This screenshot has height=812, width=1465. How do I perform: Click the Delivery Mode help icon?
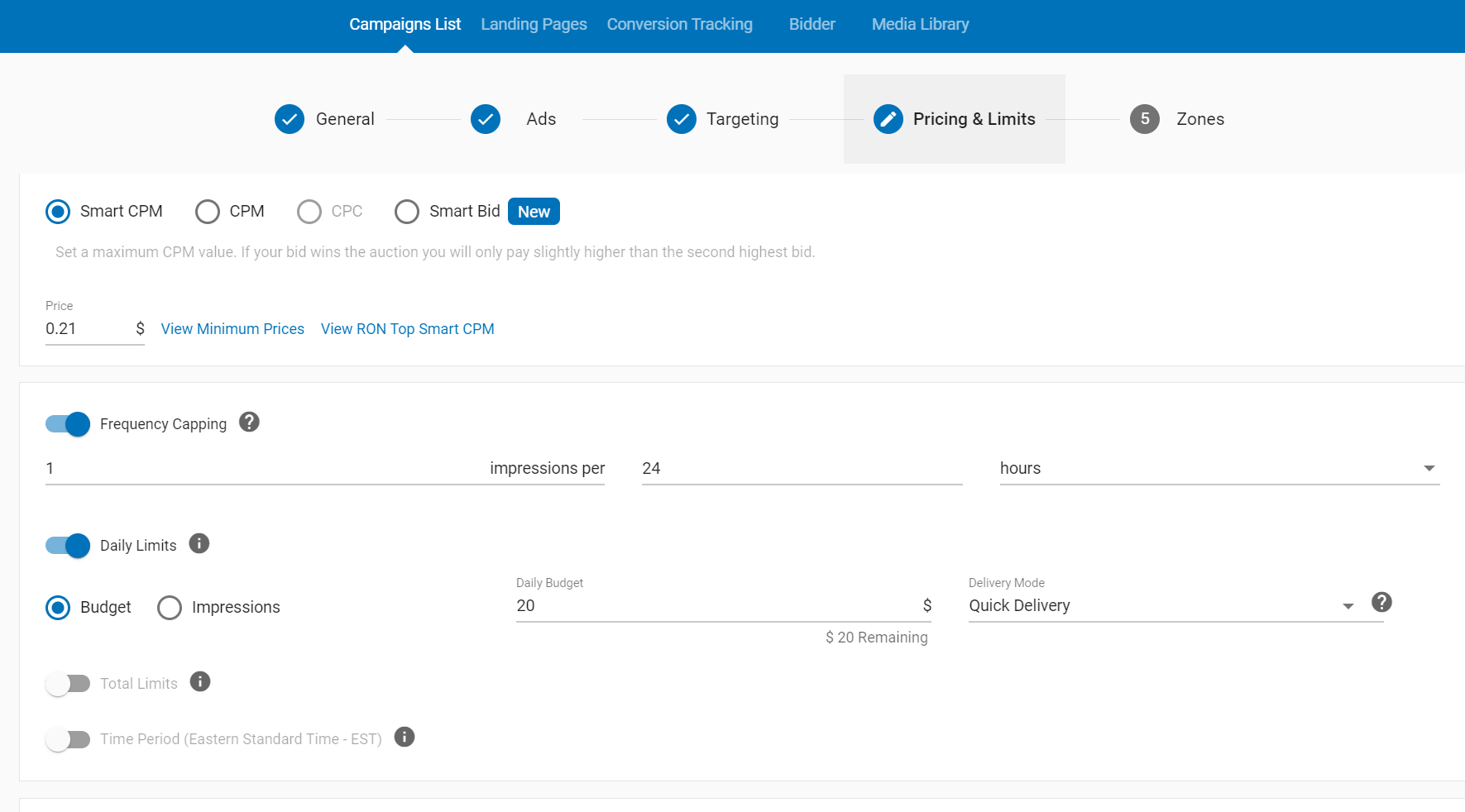coord(1381,602)
